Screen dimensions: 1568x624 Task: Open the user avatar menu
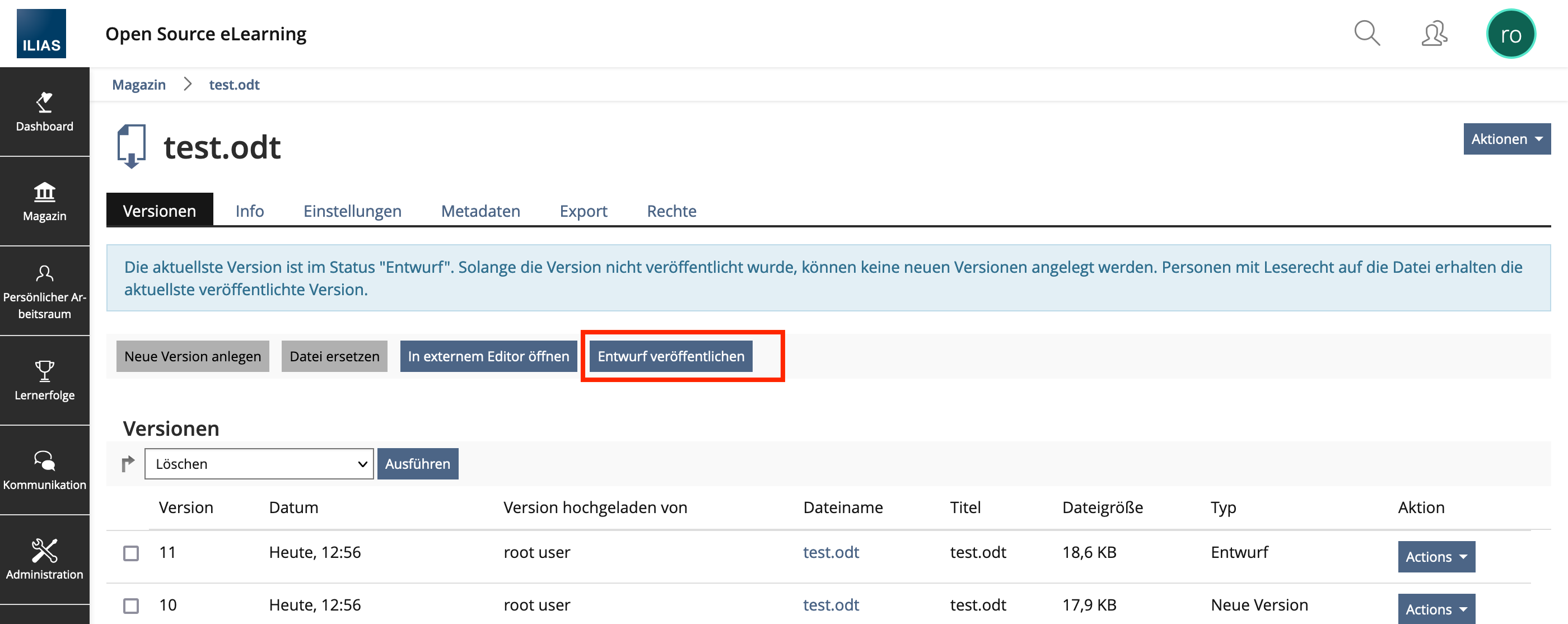(x=1510, y=34)
